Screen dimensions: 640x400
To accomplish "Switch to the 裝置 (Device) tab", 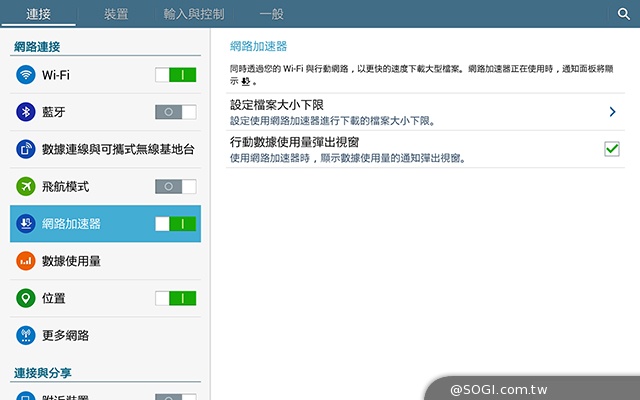I will coord(116,14).
